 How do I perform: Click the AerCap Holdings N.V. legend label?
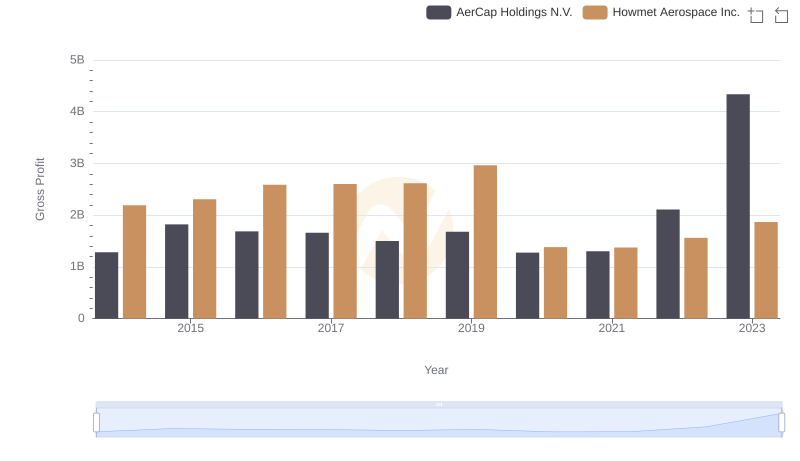pos(514,12)
